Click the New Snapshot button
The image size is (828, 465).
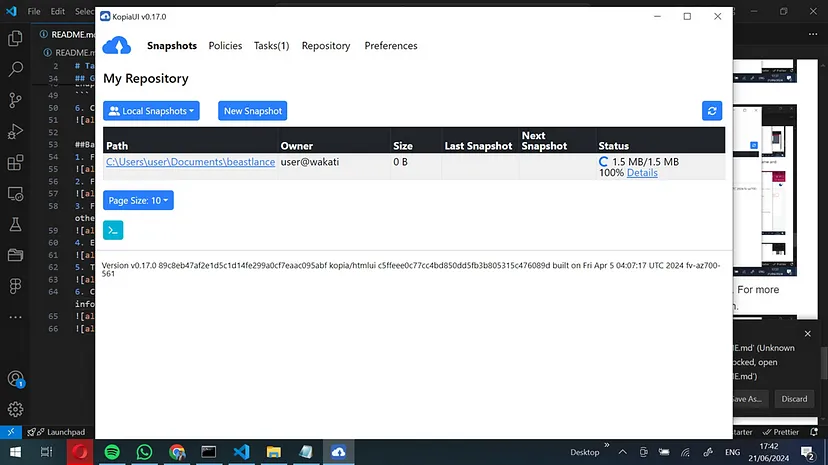[x=253, y=111]
